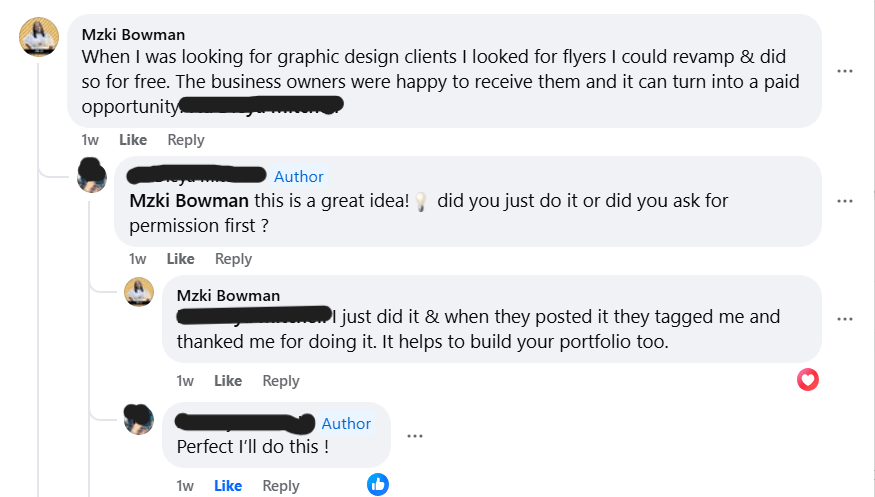Click the Author badge on great idea reply
This screenshot has height=497, width=875.
[299, 177]
